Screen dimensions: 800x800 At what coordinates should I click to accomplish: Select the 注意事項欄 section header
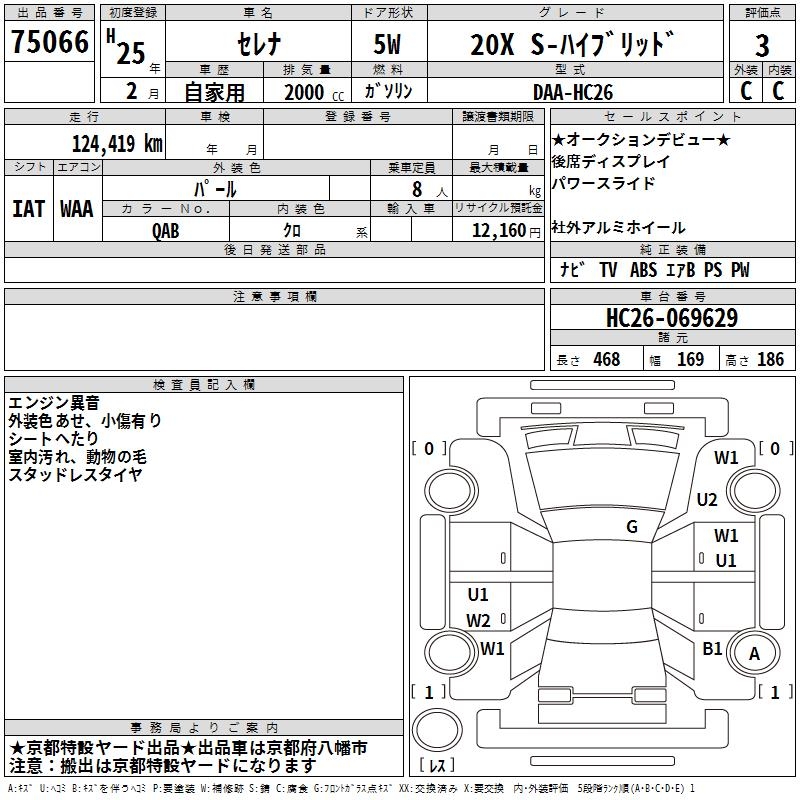[x=274, y=296]
